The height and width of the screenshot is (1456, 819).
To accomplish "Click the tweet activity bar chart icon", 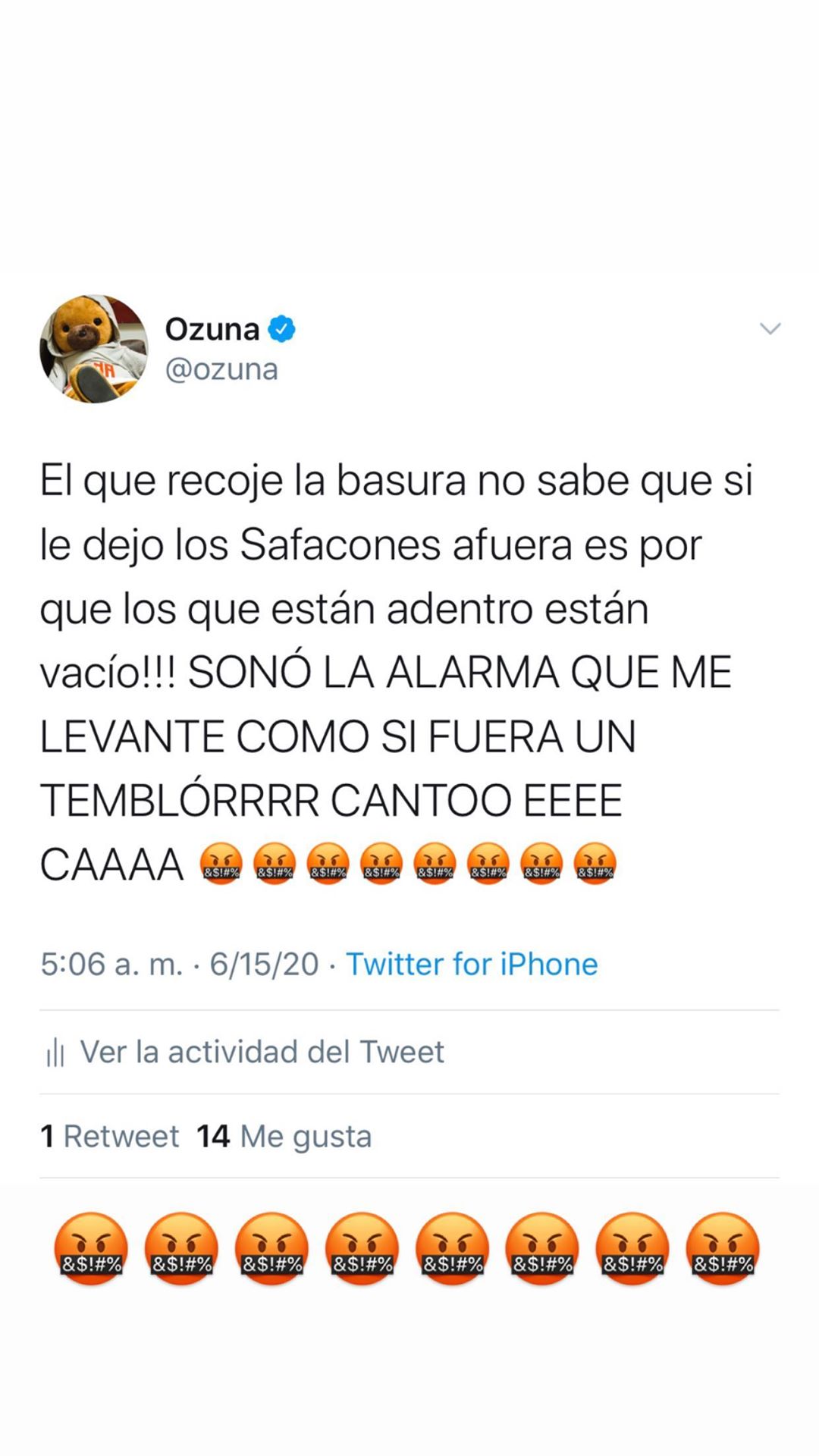I will pos(55,1053).
